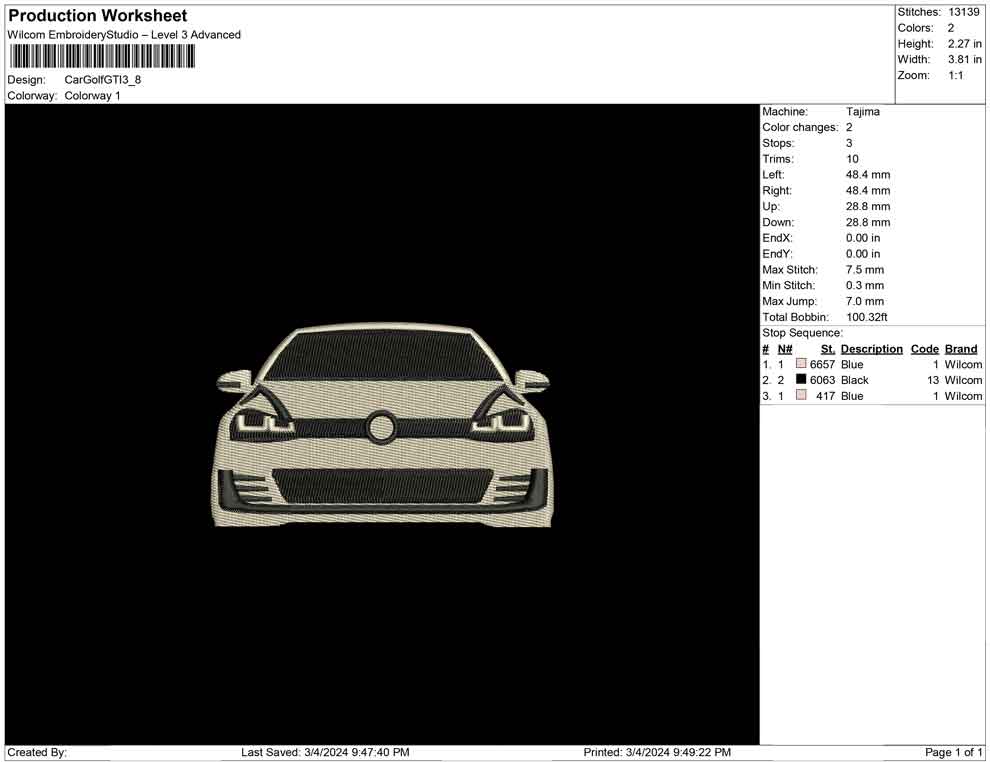Click the circular emblem on the car grille

(x=381, y=427)
